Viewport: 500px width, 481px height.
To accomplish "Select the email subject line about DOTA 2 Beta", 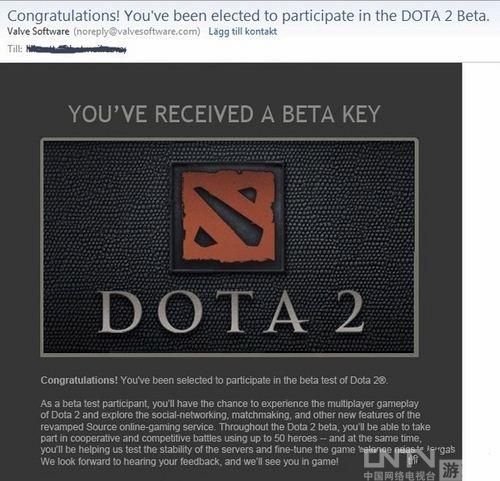I will tap(248, 16).
